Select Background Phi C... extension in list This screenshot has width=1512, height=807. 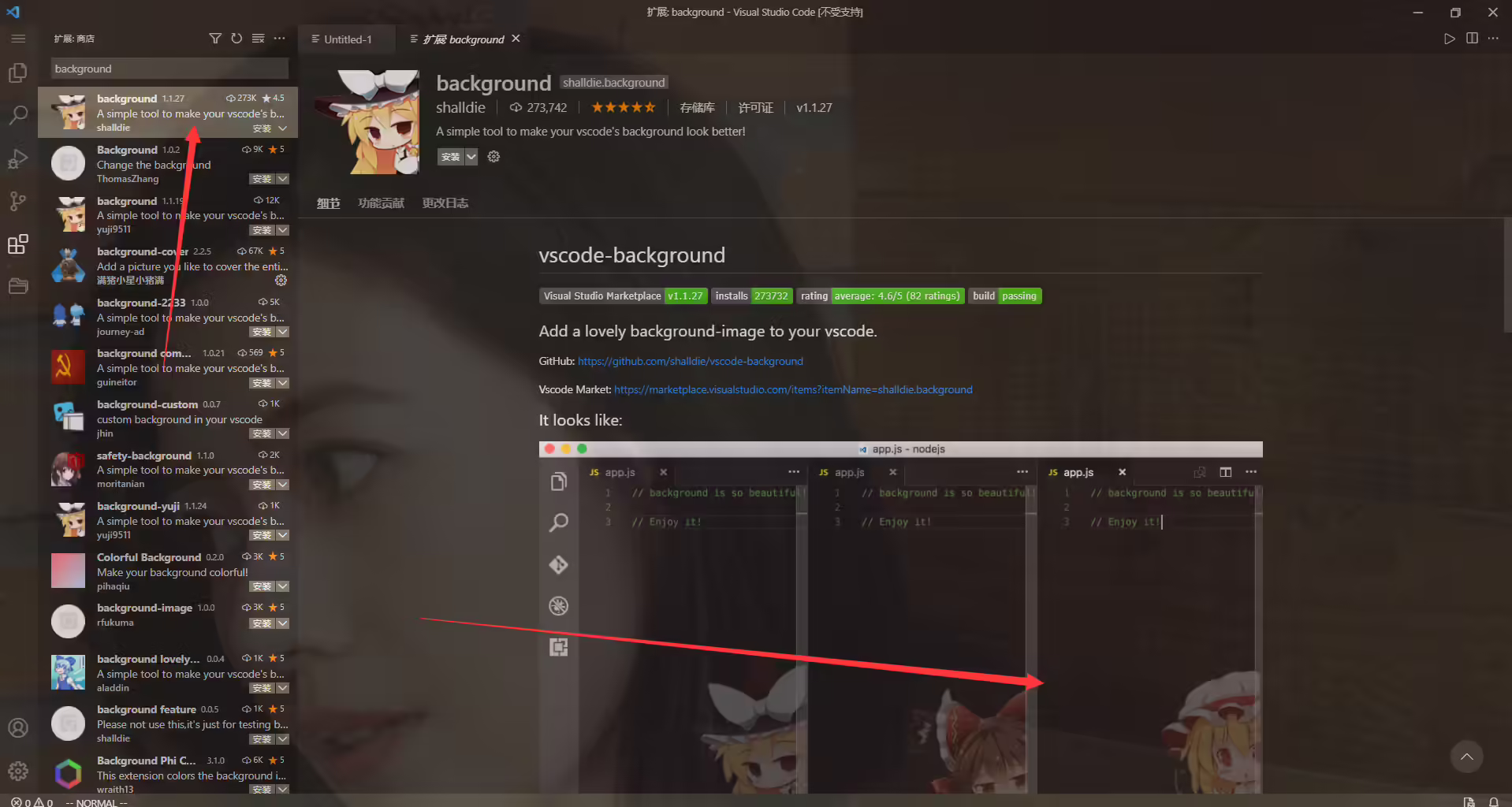pyautogui.click(x=168, y=774)
